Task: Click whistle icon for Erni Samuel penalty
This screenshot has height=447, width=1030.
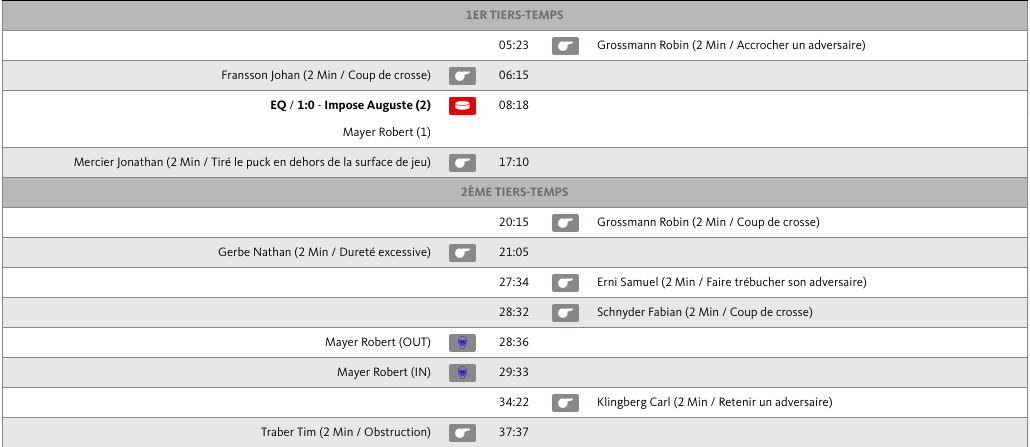Action: tap(565, 283)
